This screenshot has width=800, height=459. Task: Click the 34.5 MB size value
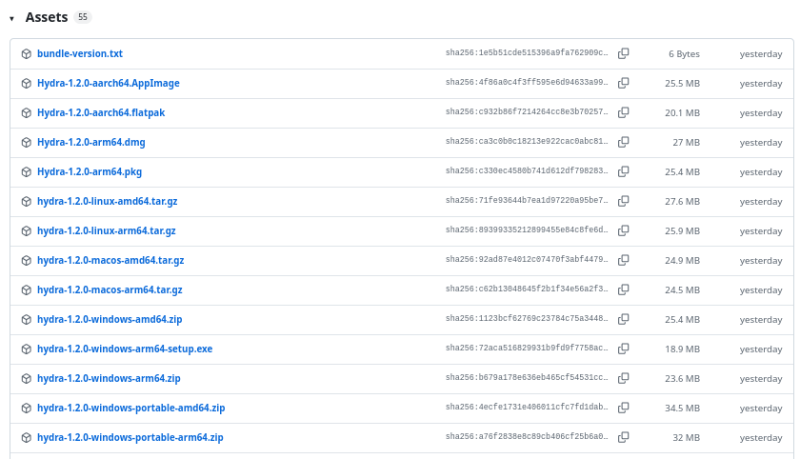pyautogui.click(x=682, y=409)
